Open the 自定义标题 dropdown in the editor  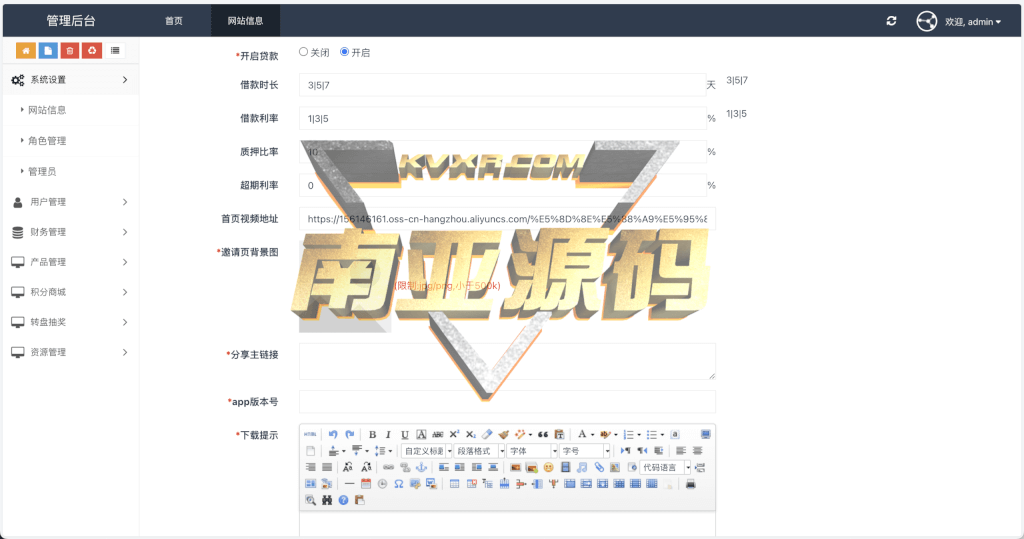click(x=426, y=451)
